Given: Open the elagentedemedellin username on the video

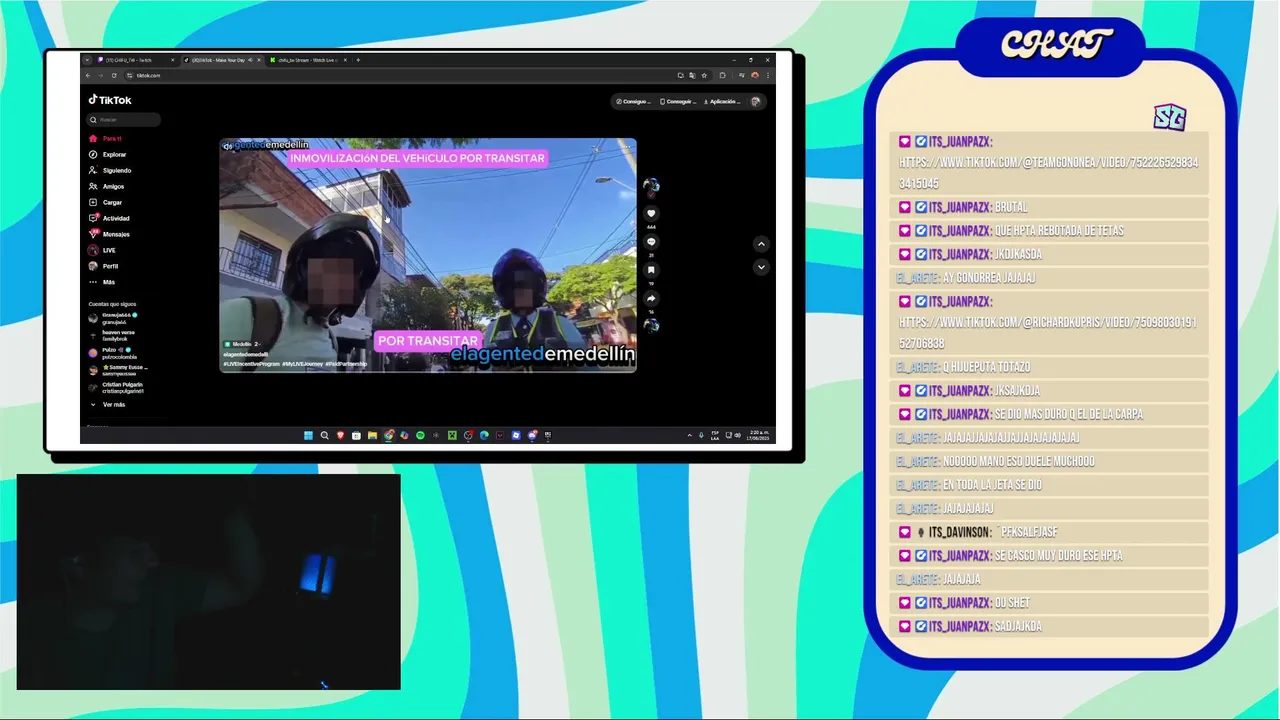Looking at the screenshot, I should (246, 355).
